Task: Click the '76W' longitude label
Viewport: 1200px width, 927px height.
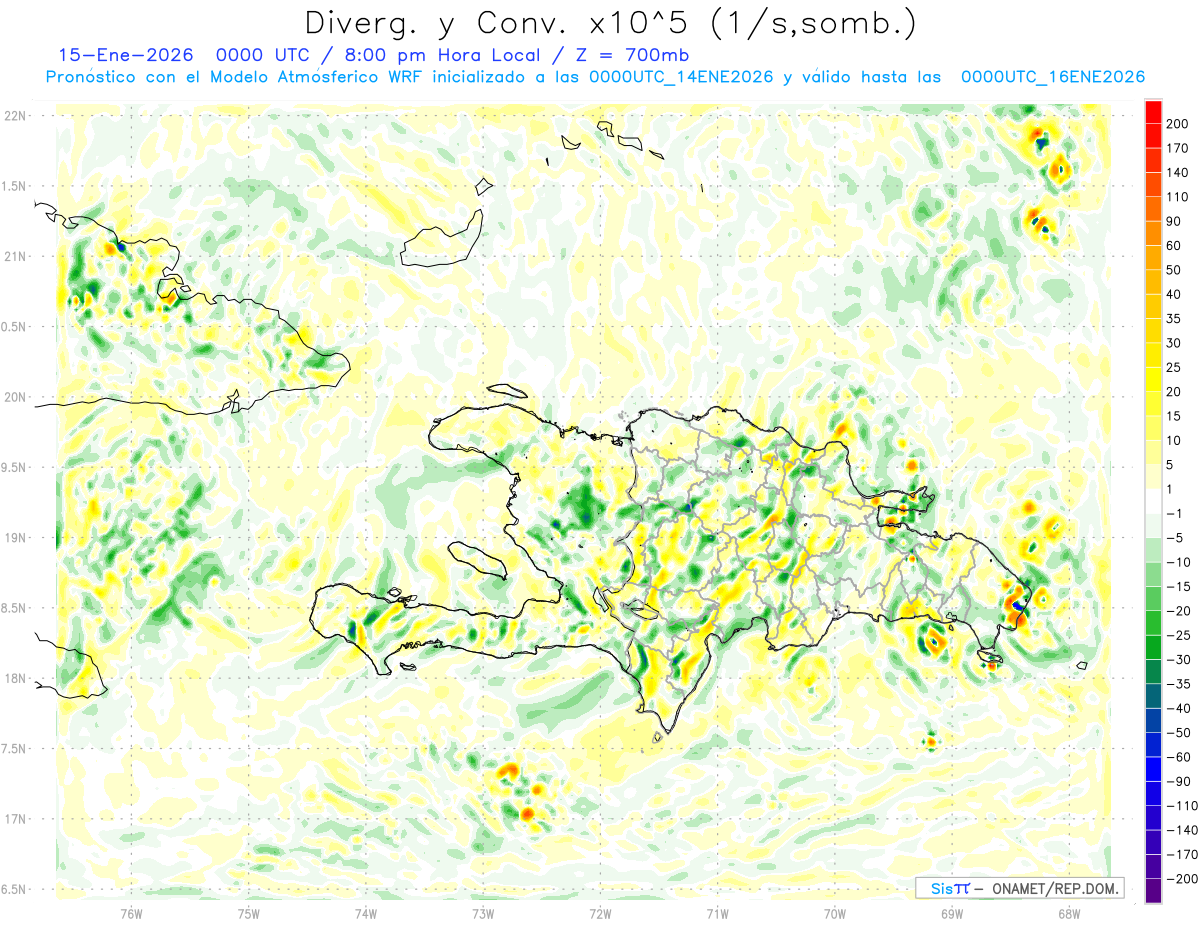Action: (131, 913)
